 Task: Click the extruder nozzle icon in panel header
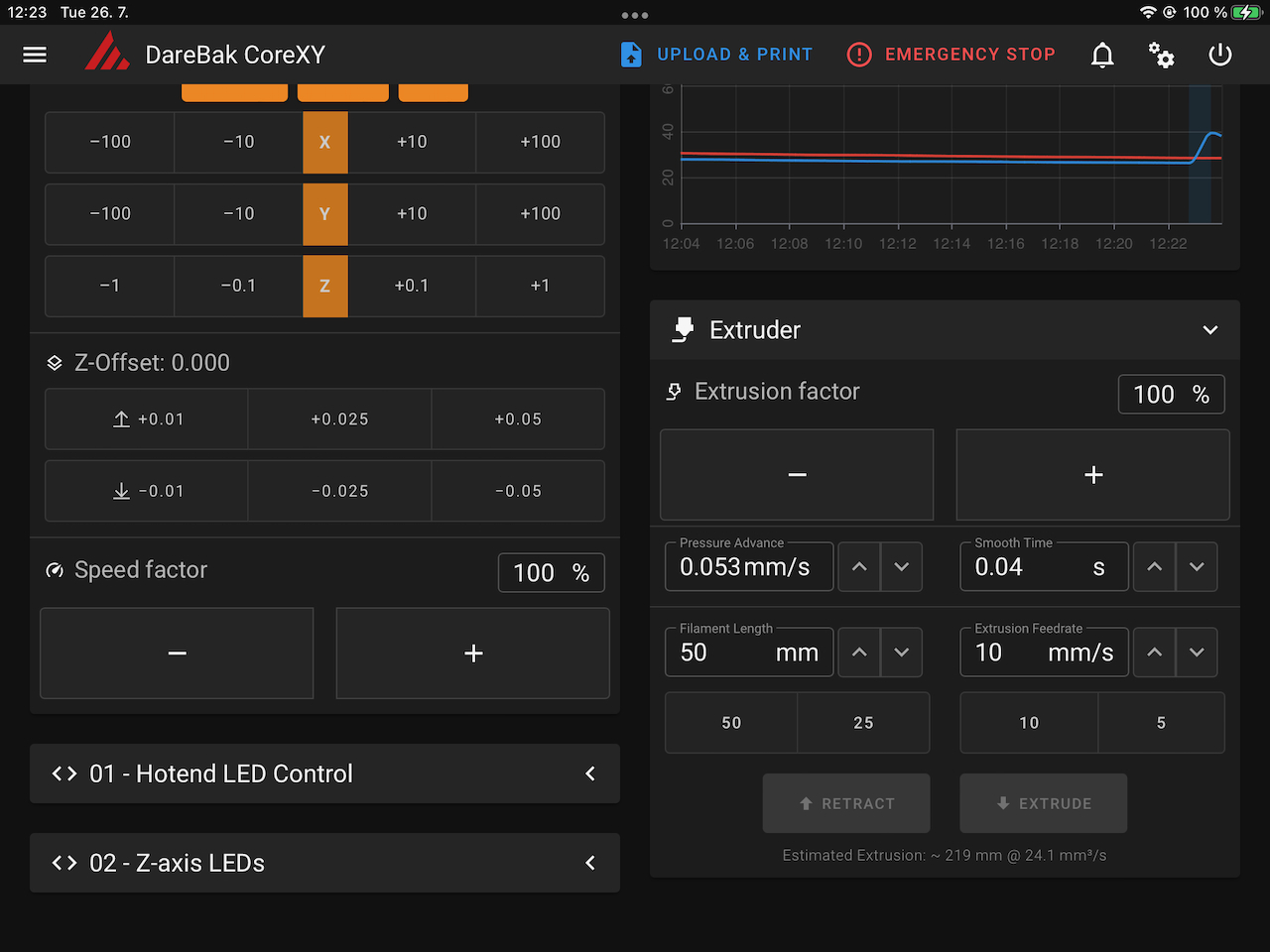683,329
